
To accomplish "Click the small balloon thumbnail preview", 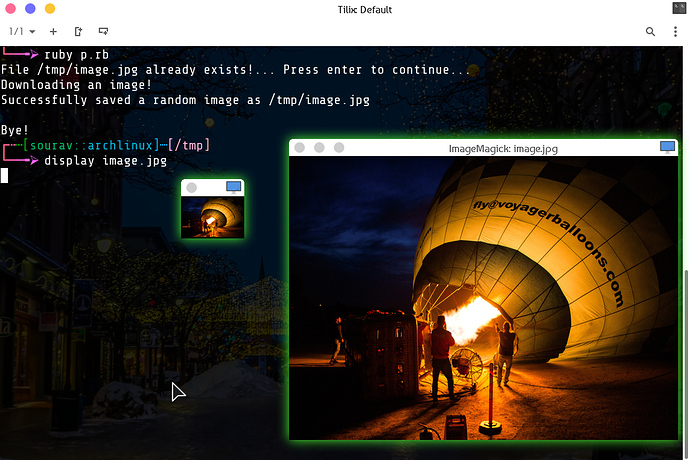I will coord(213,216).
